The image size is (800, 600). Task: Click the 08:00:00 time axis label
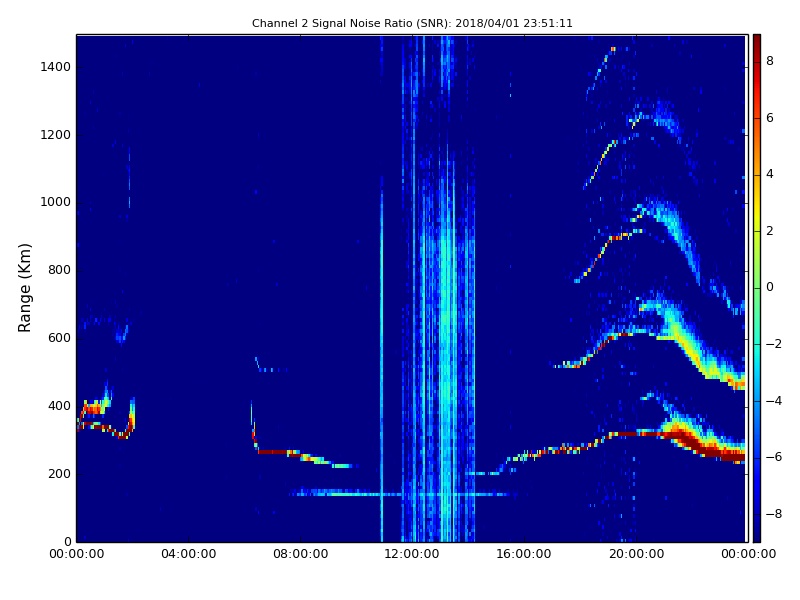301,554
